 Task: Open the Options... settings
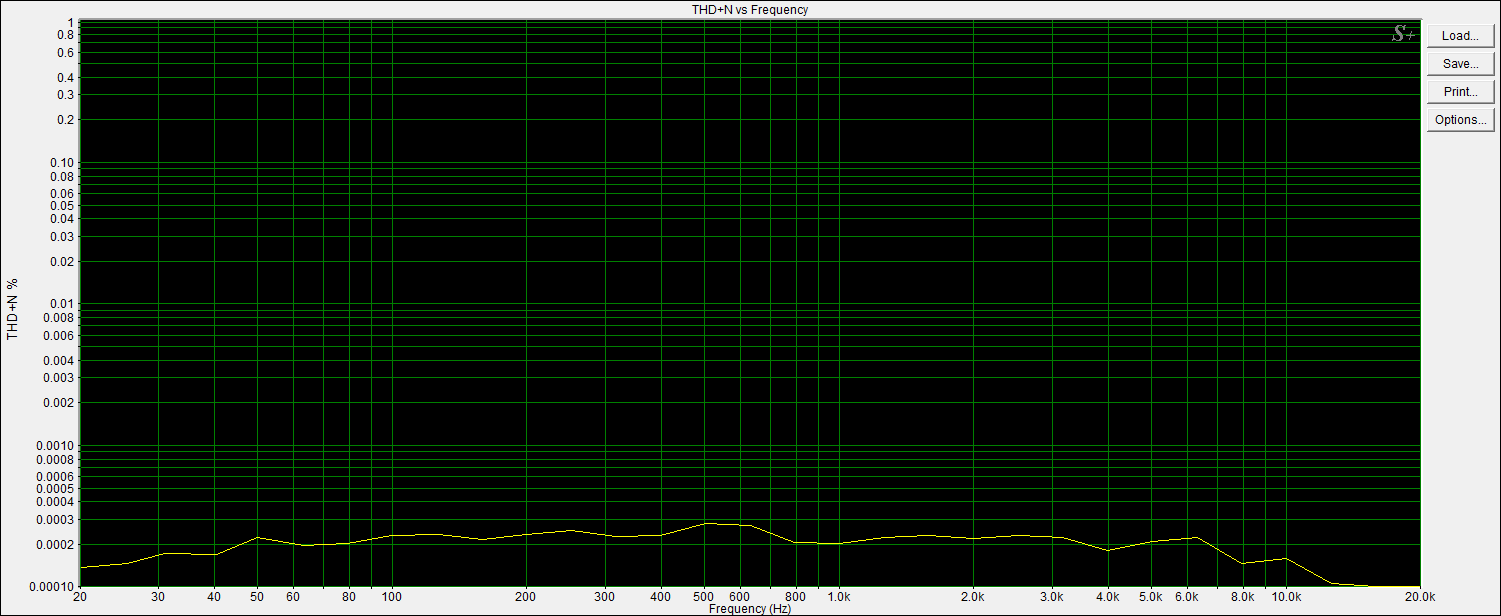[x=1460, y=120]
